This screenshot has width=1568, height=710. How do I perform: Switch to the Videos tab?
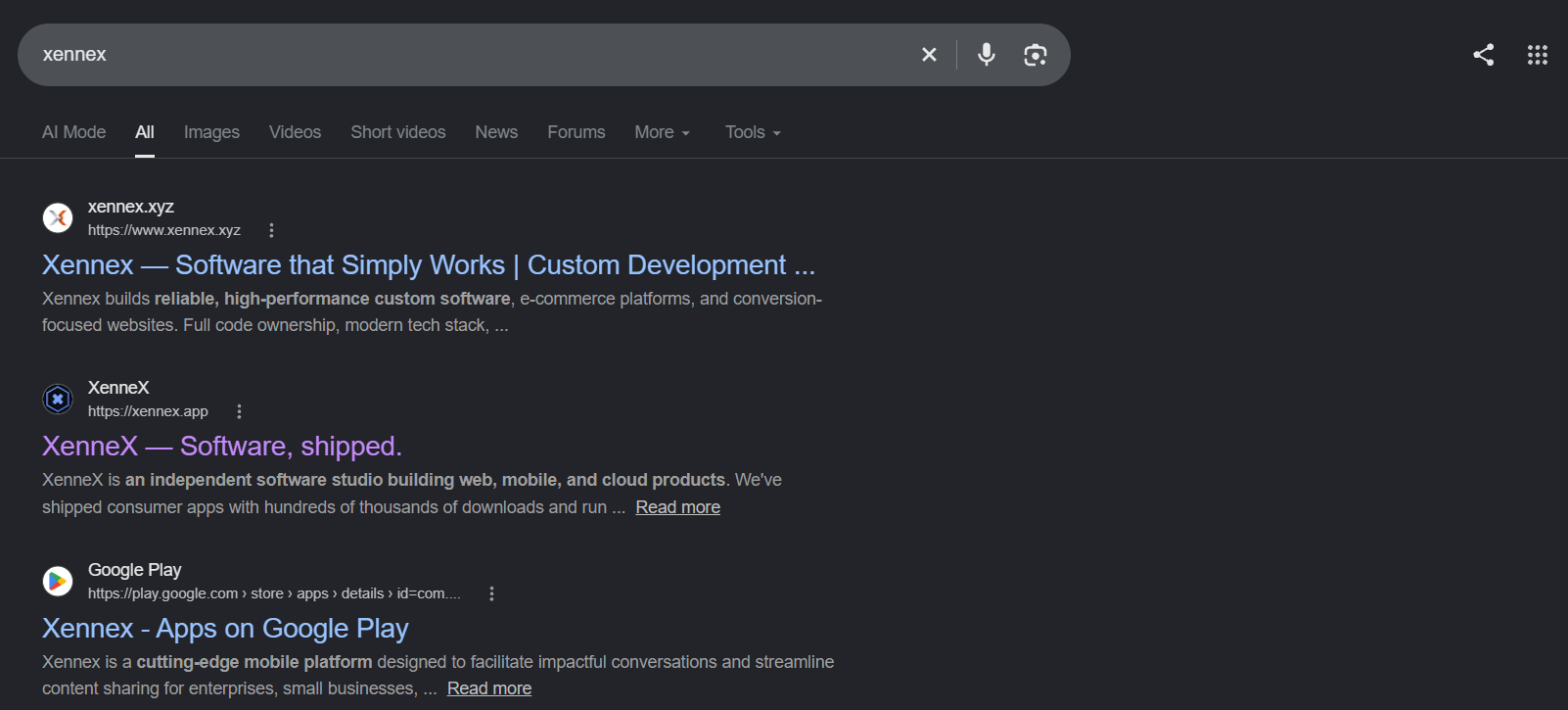pos(295,132)
